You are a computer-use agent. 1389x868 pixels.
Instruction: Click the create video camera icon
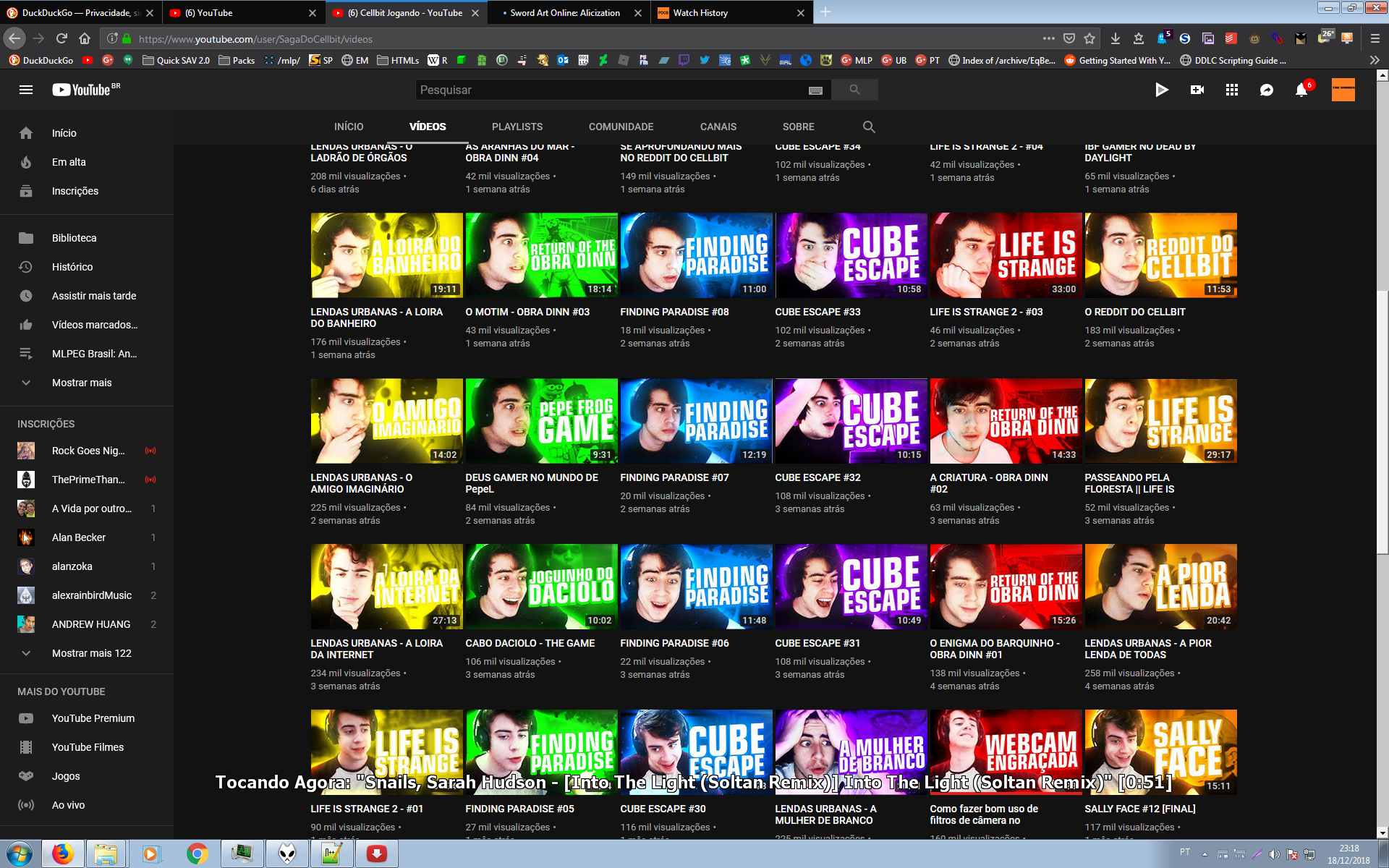click(x=1197, y=90)
